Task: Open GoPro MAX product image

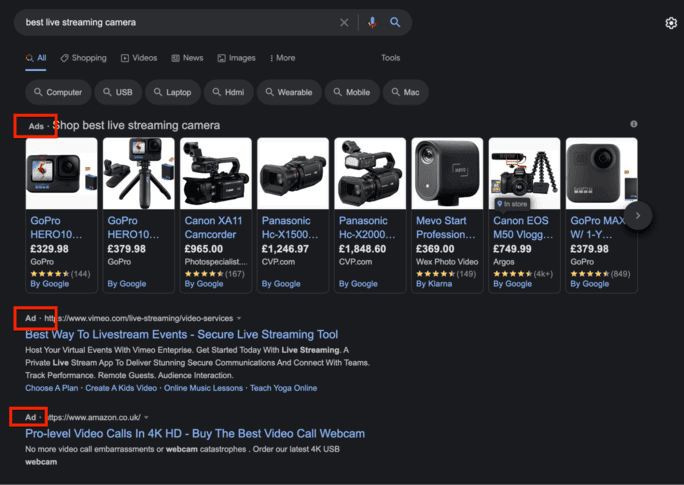Action: [x=602, y=174]
